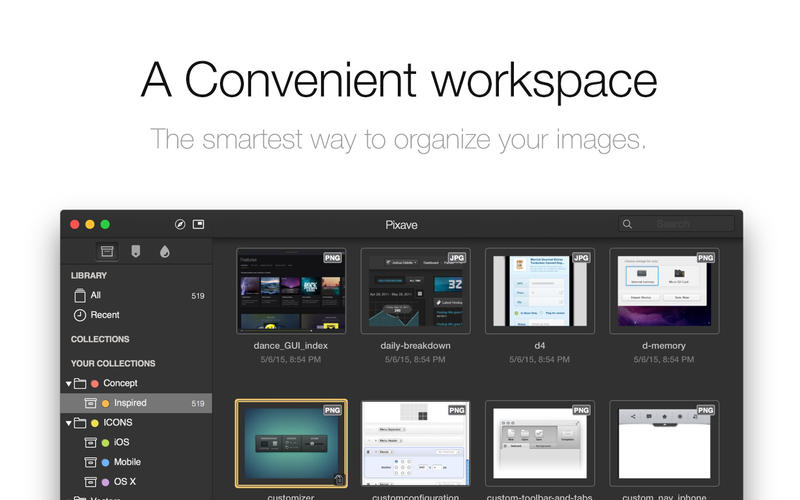
Task: Select the dance_GUI_index thumbnail
Action: tap(291, 291)
